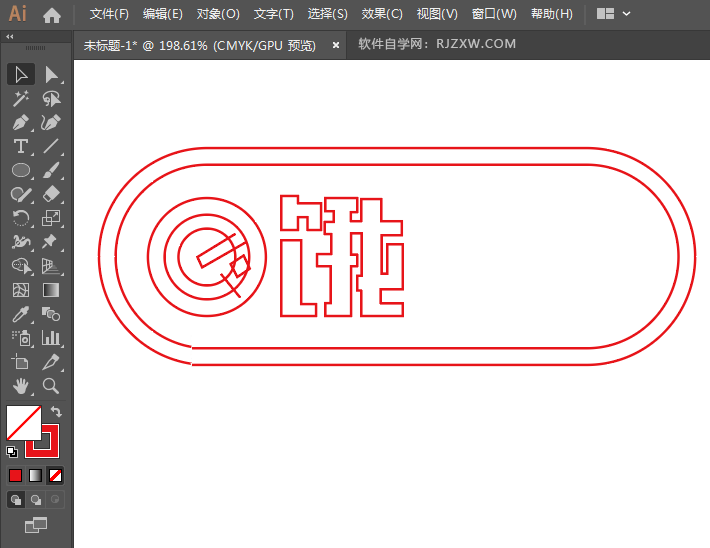Click the Fill swatch (none)

point(24,423)
